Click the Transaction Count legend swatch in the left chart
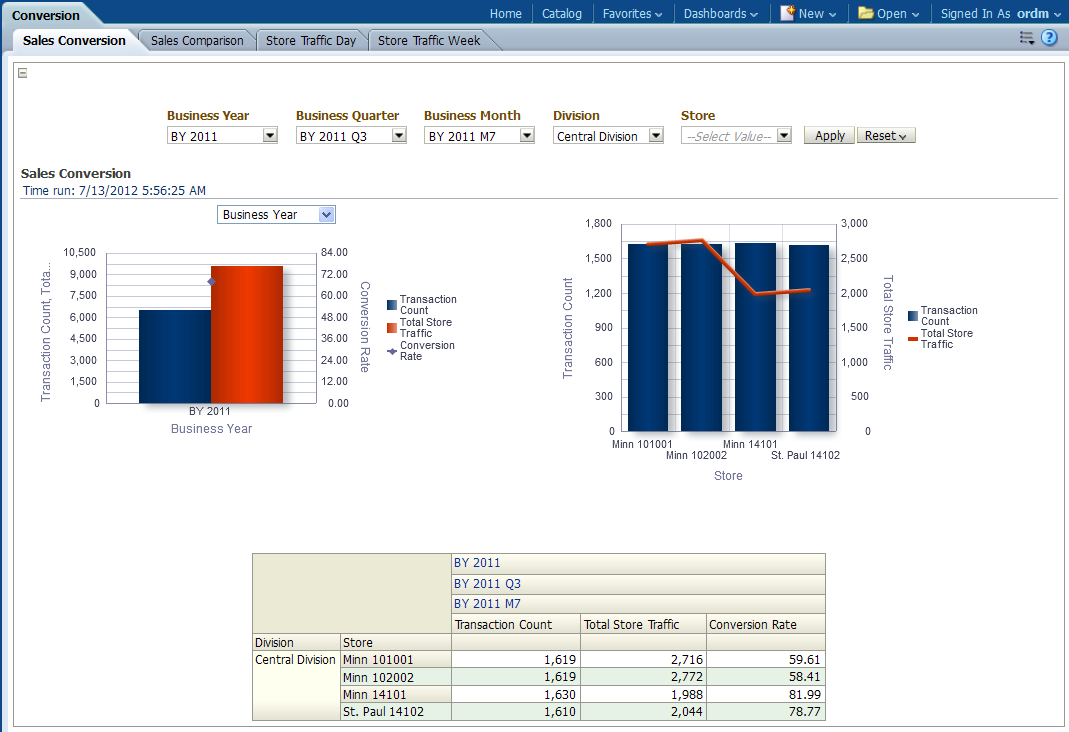The width and height of the screenshot is (1069, 732). click(392, 305)
